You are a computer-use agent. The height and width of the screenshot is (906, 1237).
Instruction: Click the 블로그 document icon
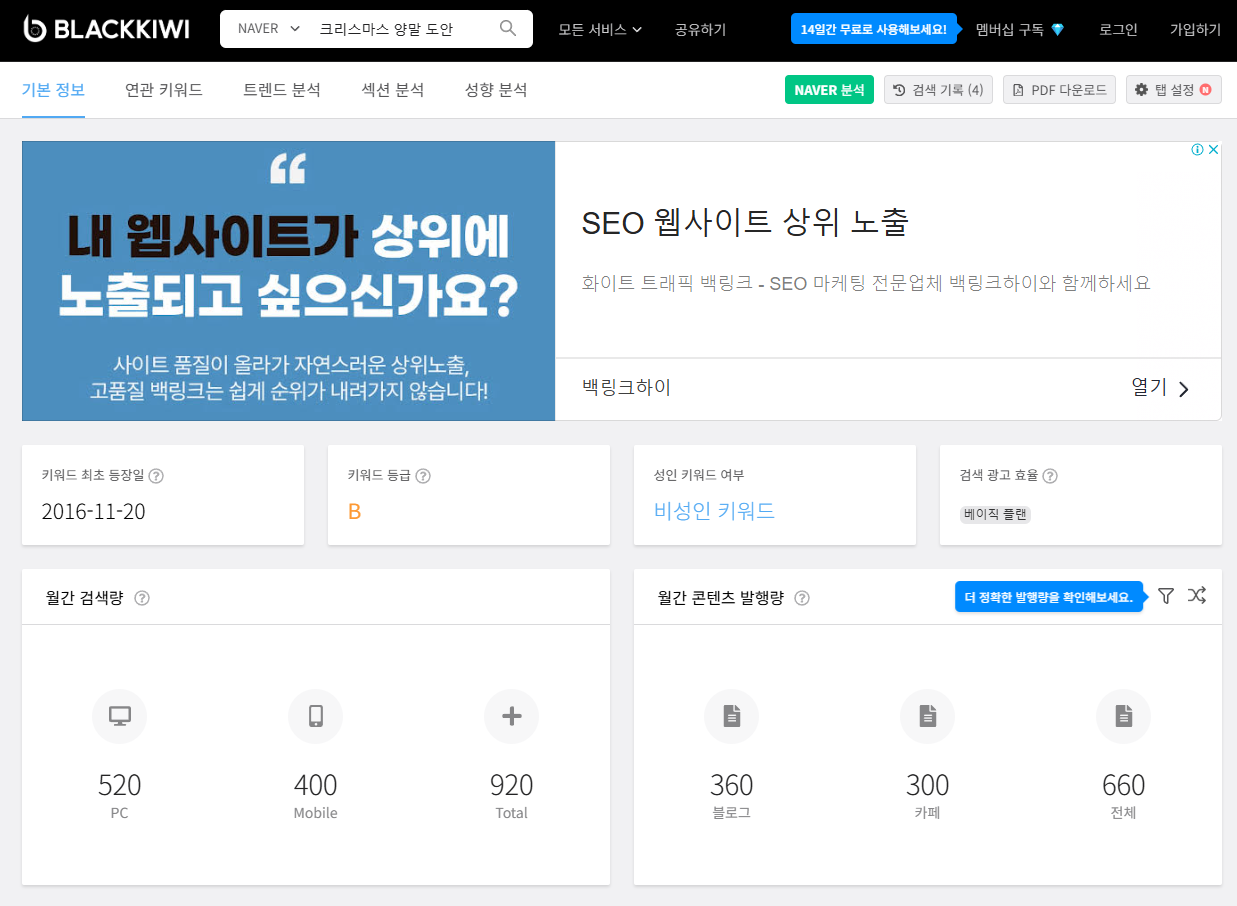(x=731, y=716)
